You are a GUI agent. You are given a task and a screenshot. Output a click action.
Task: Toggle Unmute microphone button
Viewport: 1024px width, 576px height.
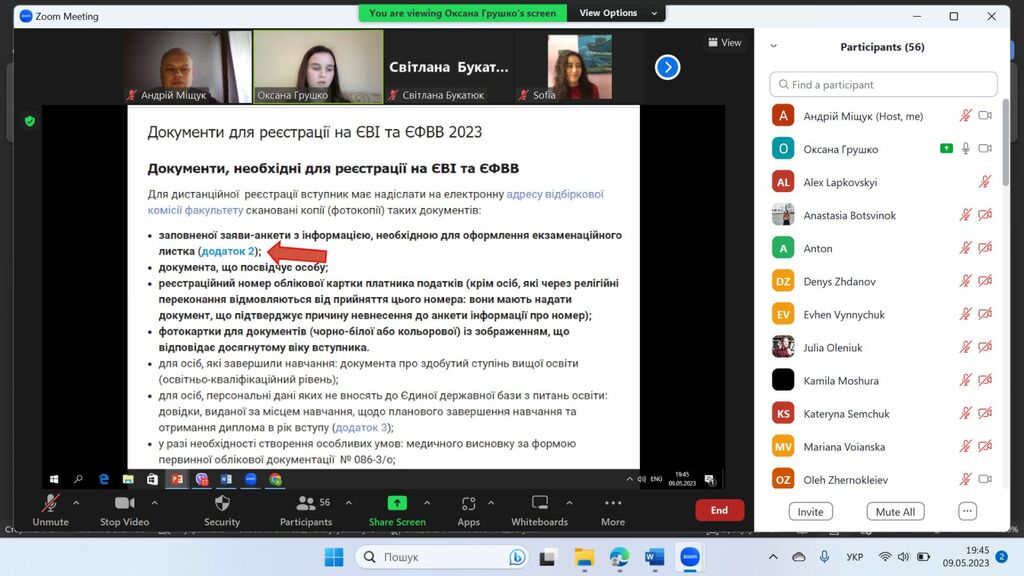click(50, 503)
